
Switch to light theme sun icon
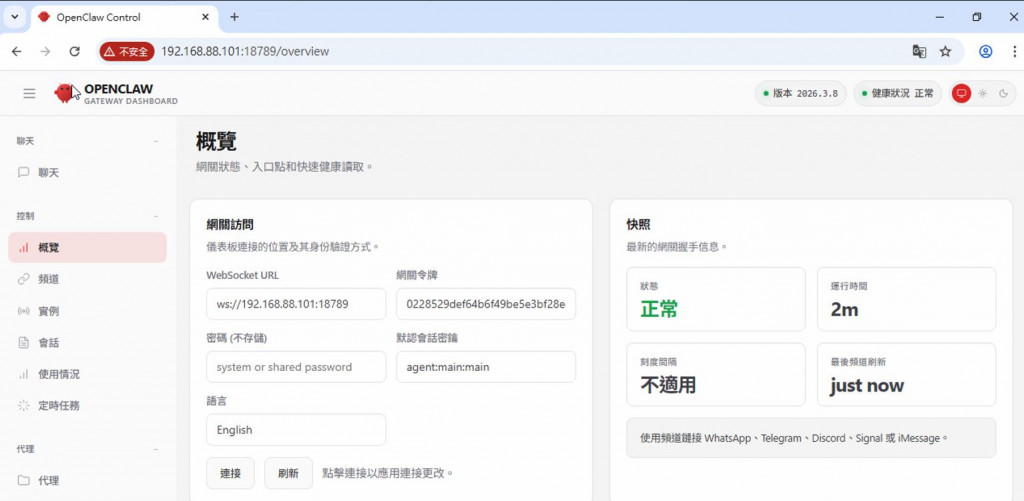(x=982, y=93)
